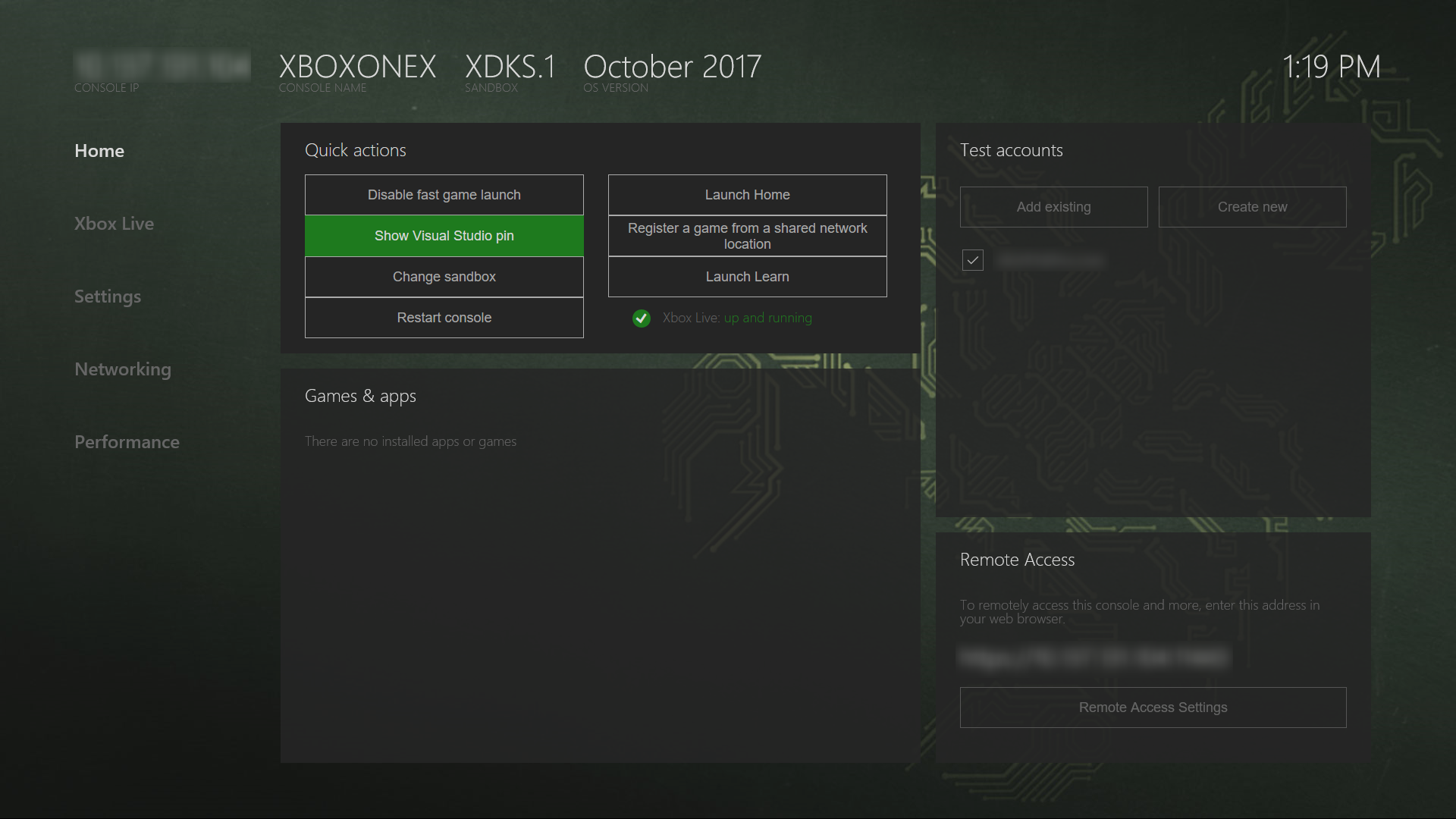
Task: Click the Remote Access Settings button
Action: [x=1153, y=707]
